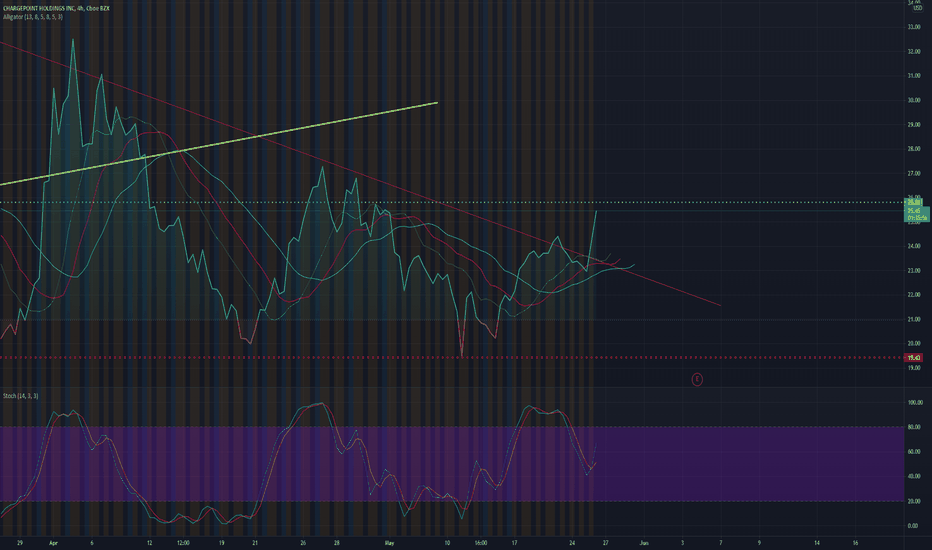The width and height of the screenshot is (932, 550).
Task: Select the ChargePoint Holdings Inc symbol legend
Action: (x=56, y=9)
